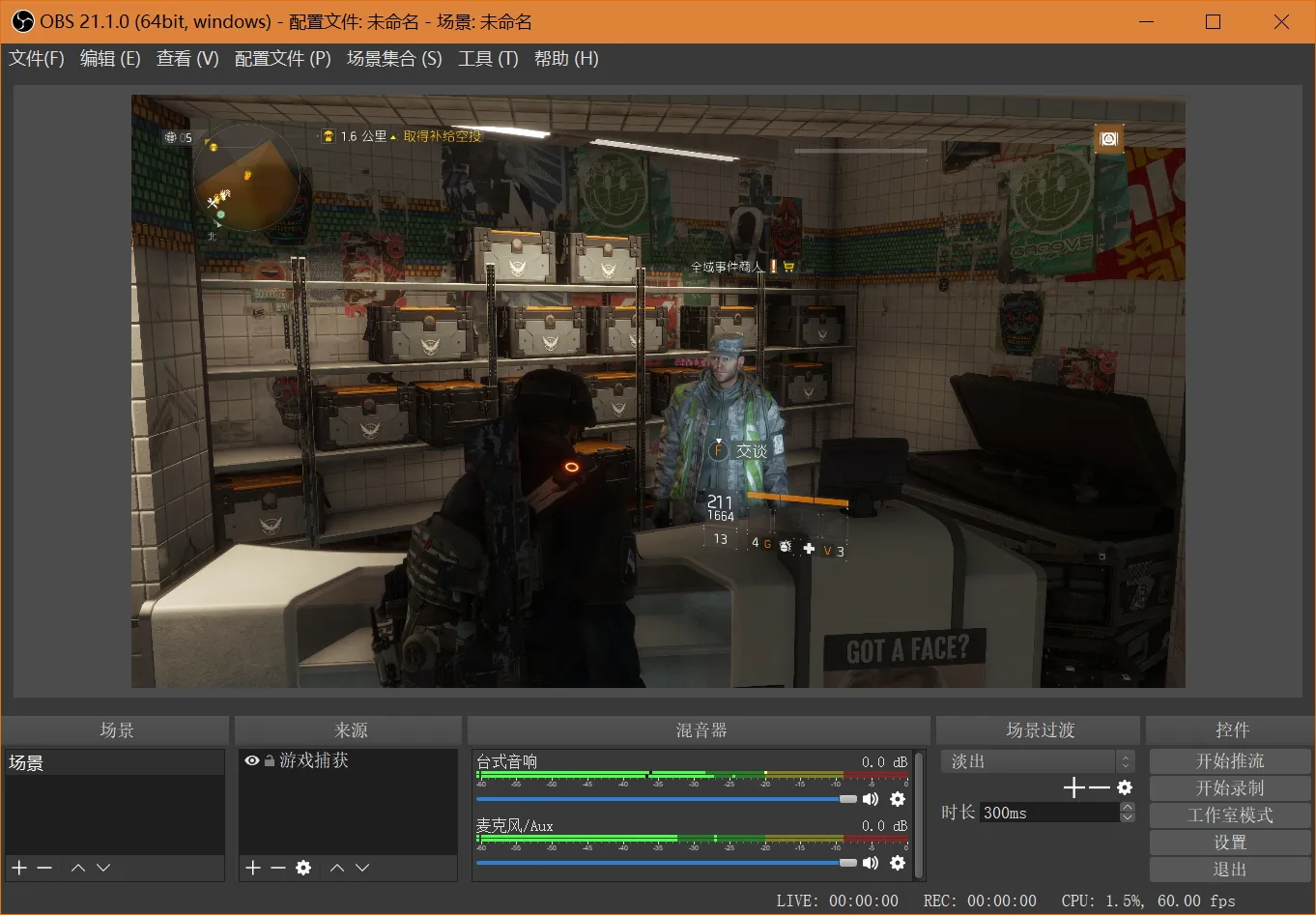Add a scene transition with plus
1316x915 pixels.
click(x=1074, y=788)
